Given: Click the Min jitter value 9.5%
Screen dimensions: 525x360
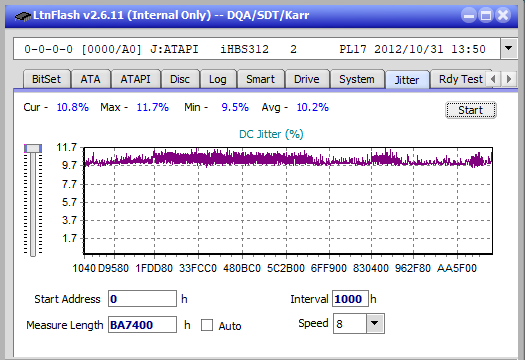Looking at the screenshot, I should pos(235,107).
